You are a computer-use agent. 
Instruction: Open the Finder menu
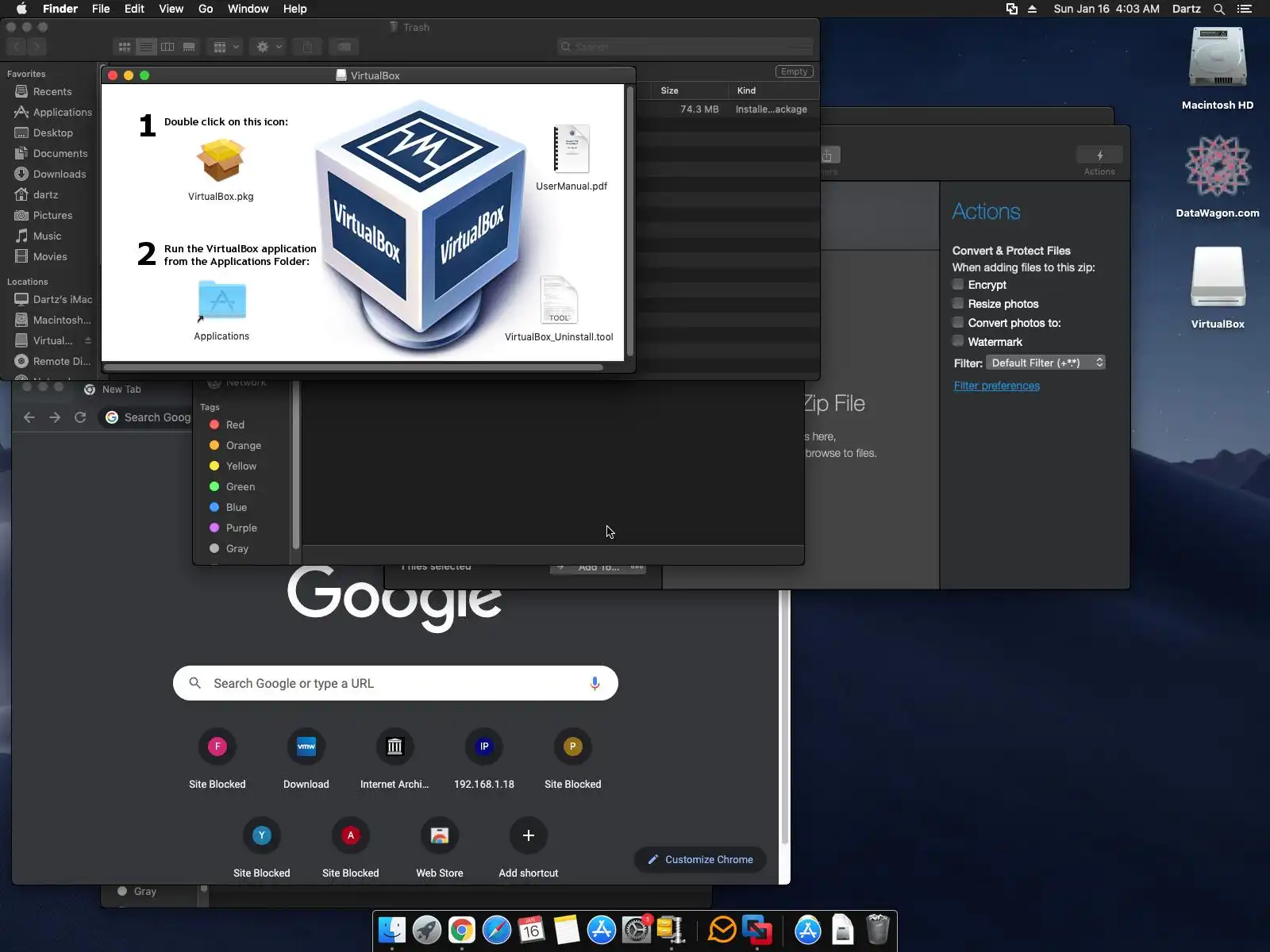point(60,9)
